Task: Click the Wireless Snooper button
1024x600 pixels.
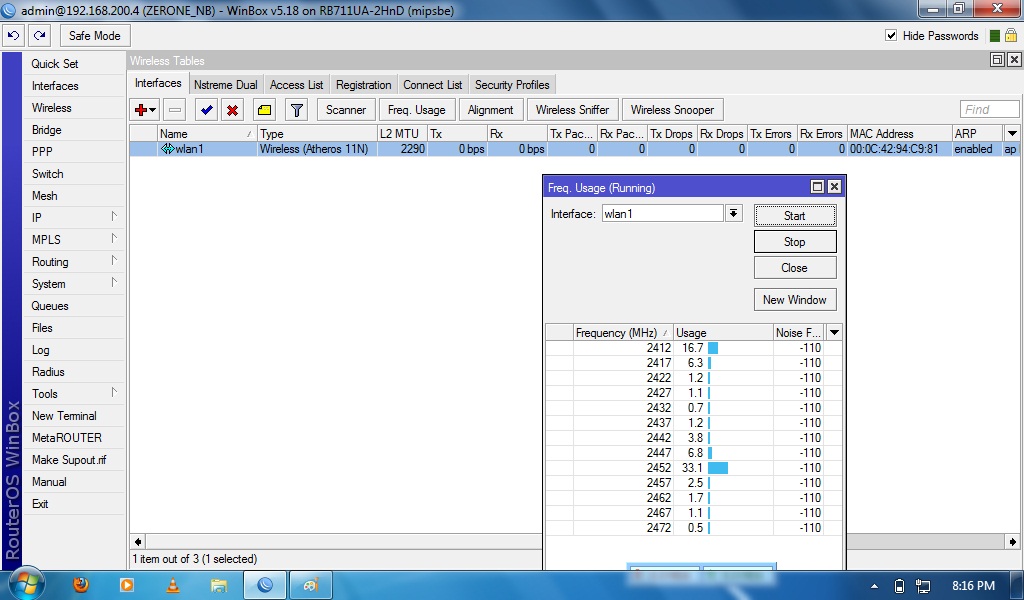Action: [673, 110]
